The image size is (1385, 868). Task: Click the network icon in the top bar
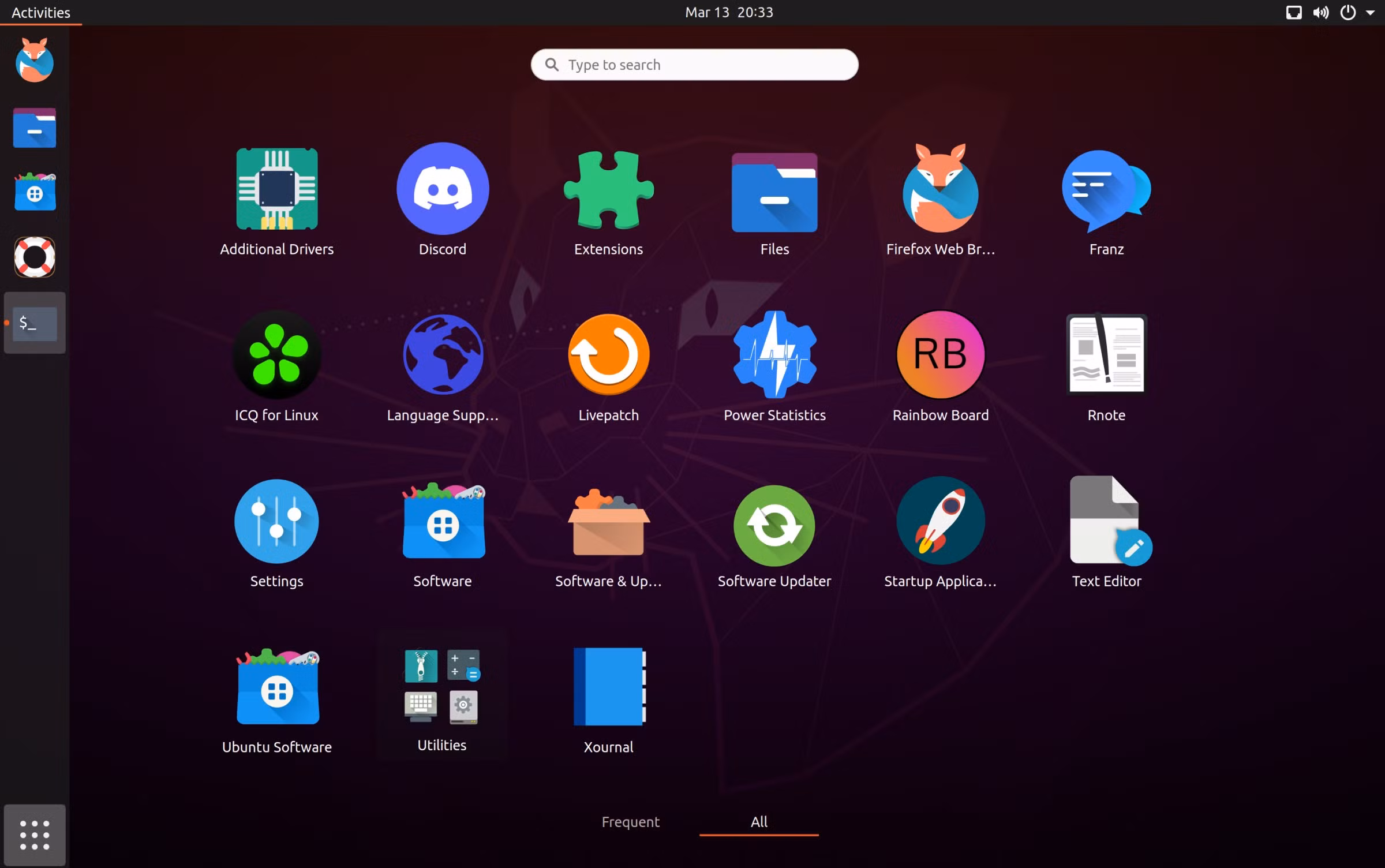click(1294, 12)
